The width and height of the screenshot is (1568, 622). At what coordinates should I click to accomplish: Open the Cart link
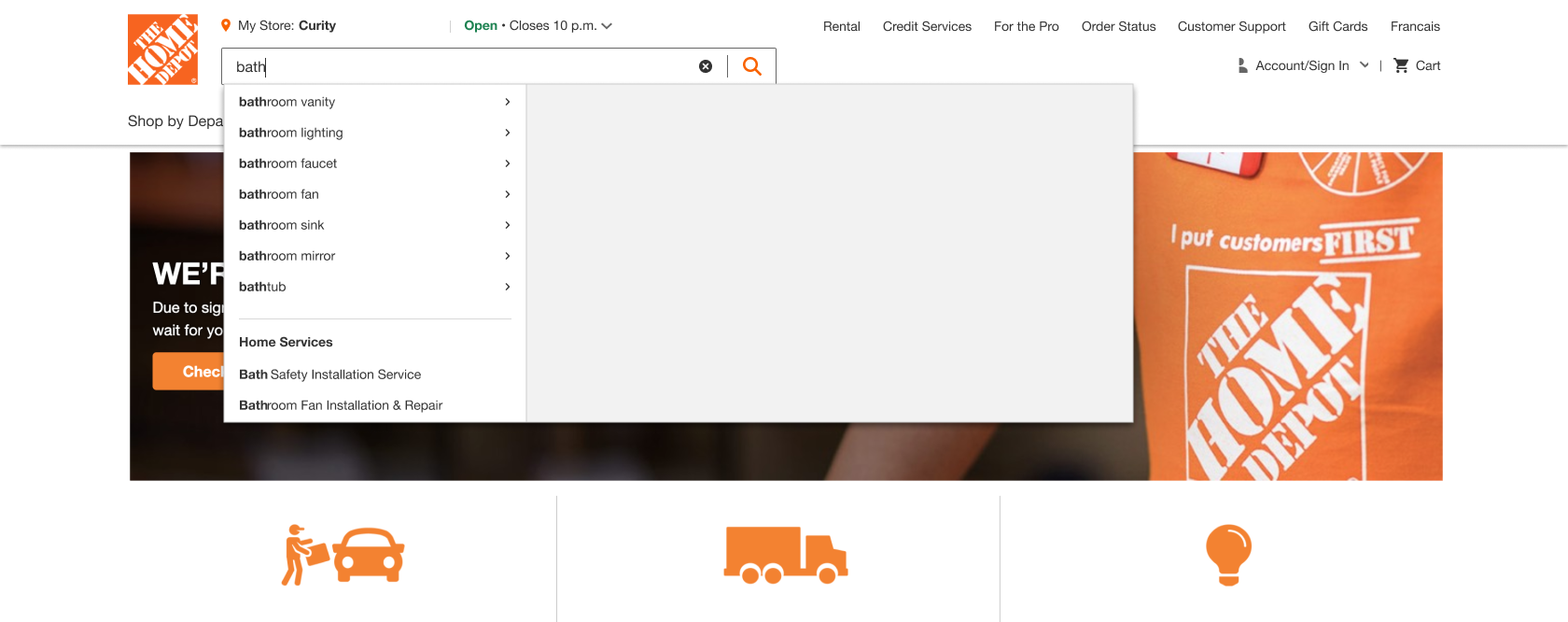1428,65
